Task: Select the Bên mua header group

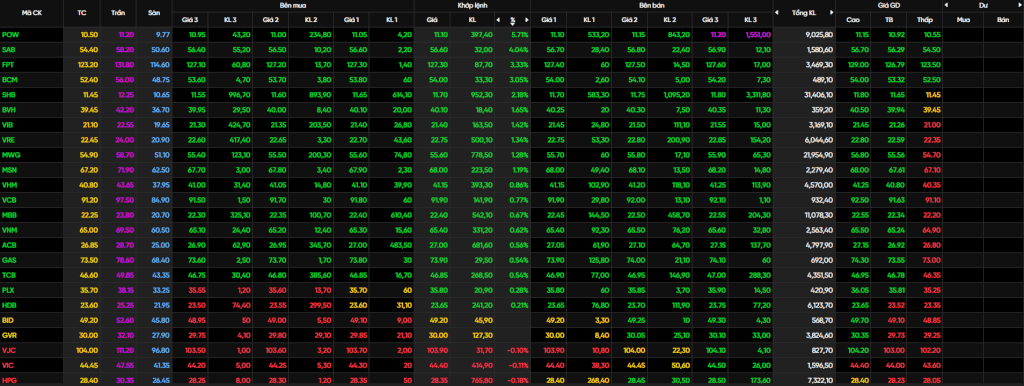Action: [293, 5]
